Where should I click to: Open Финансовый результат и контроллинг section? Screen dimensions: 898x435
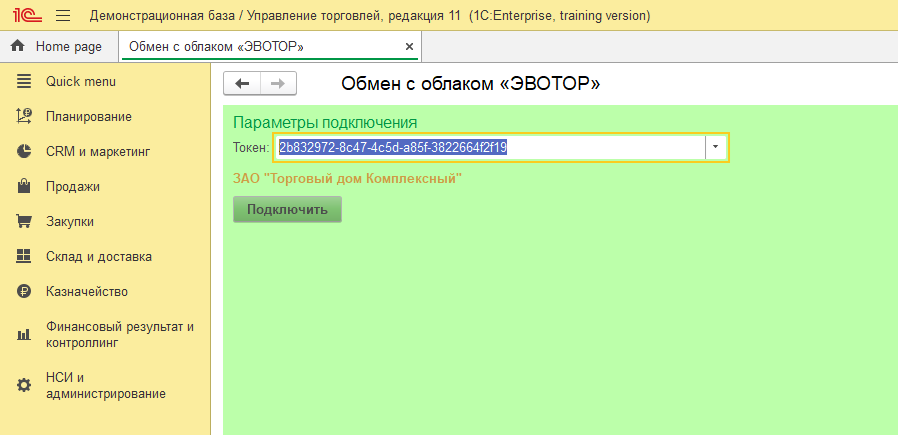click(105, 335)
